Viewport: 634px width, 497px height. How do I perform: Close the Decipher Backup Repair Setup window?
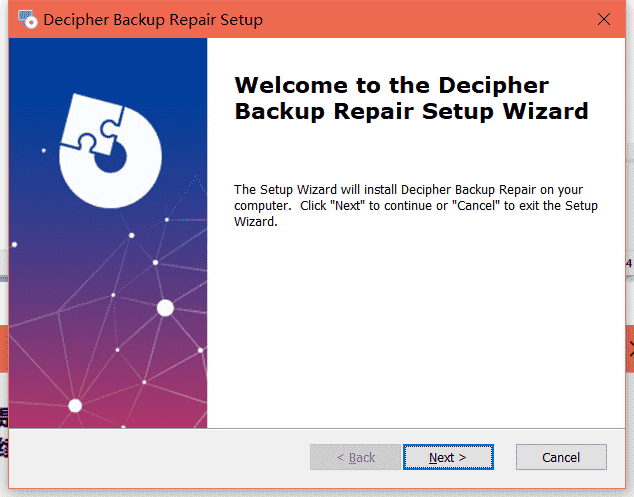[604, 19]
